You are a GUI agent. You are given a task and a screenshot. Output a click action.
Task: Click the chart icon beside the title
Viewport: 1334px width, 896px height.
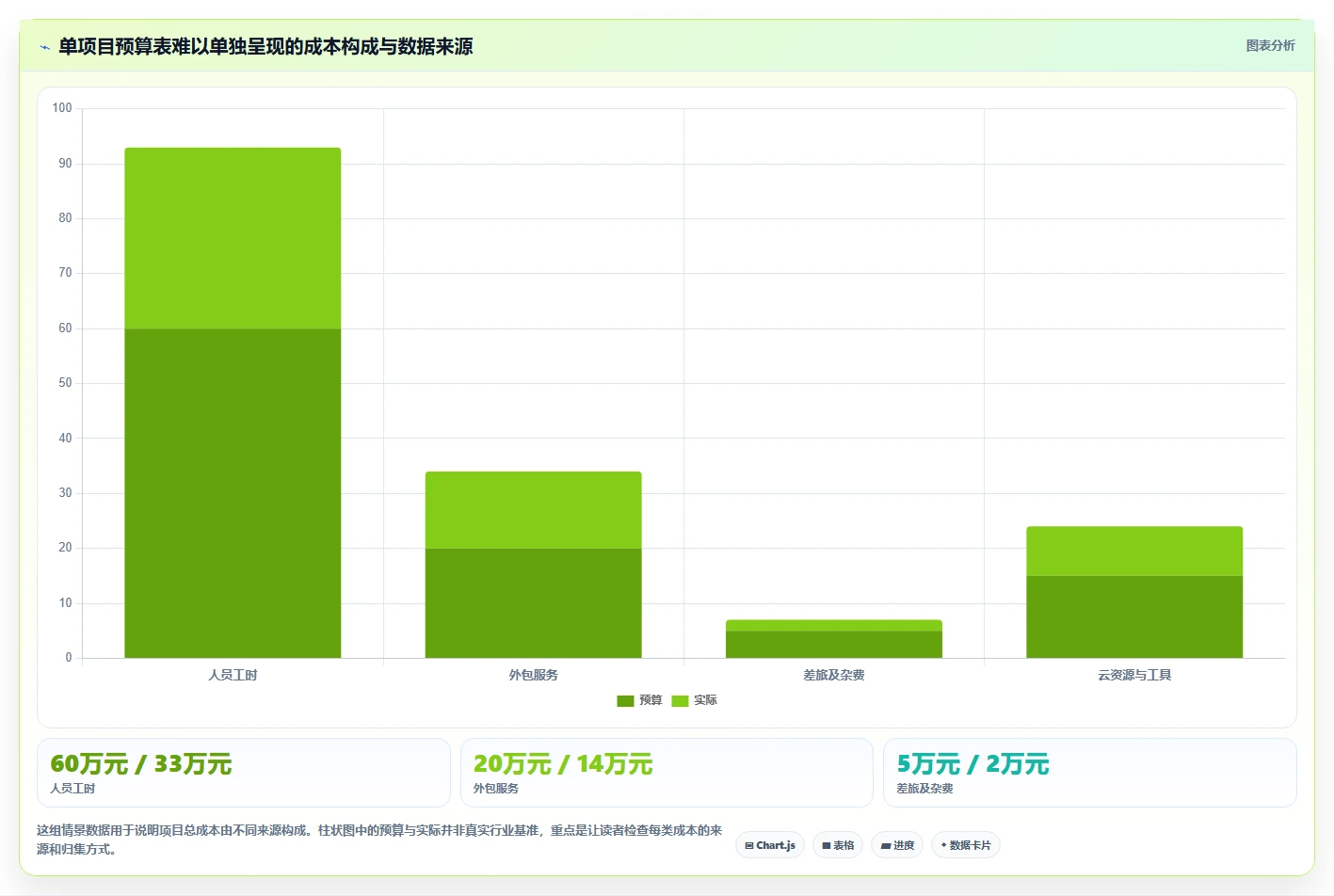point(44,47)
